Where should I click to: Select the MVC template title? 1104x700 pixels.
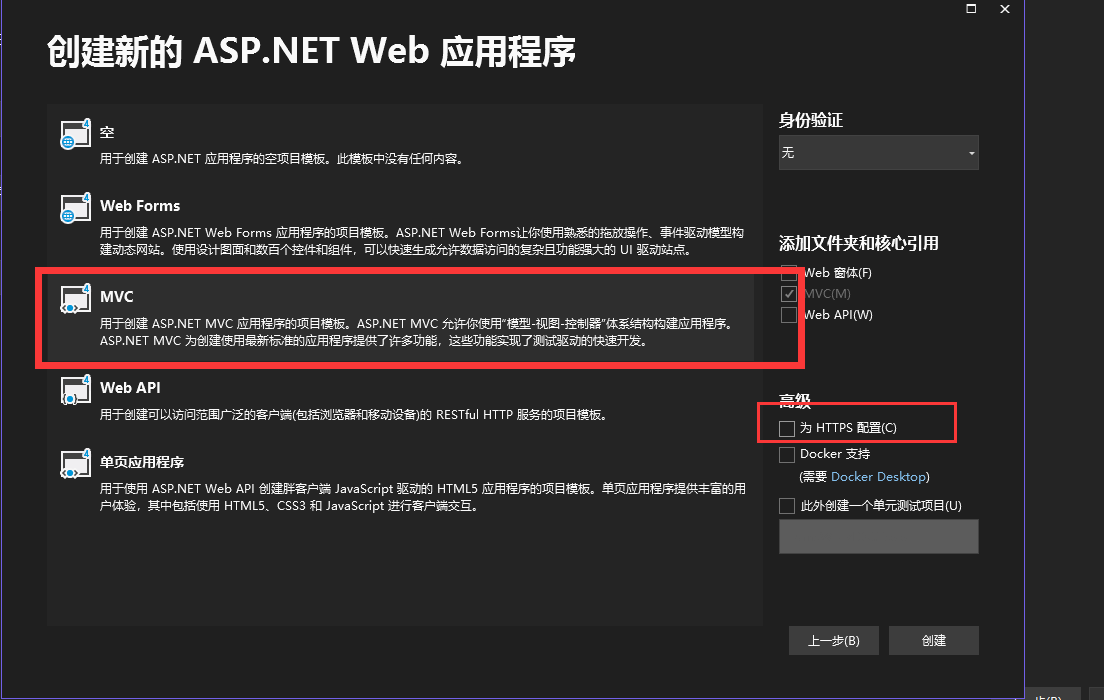[117, 296]
